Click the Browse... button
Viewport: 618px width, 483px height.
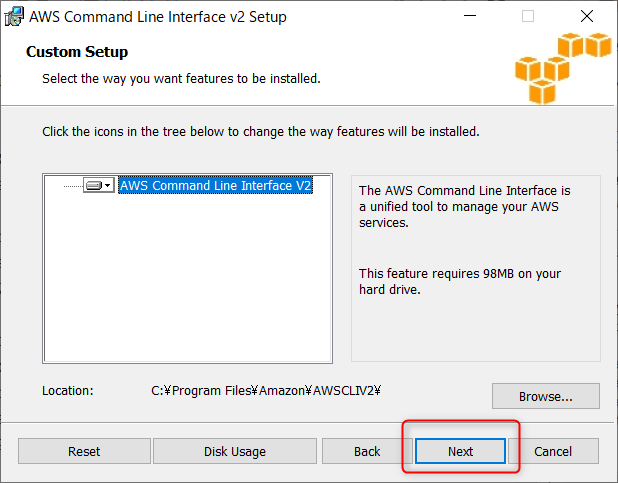545,396
